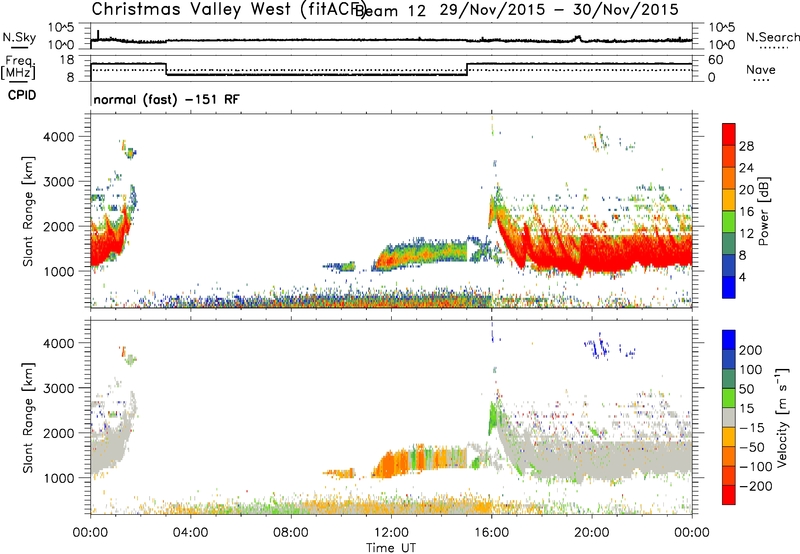Click the red bottom of the velocity colorbar

(x=729, y=495)
